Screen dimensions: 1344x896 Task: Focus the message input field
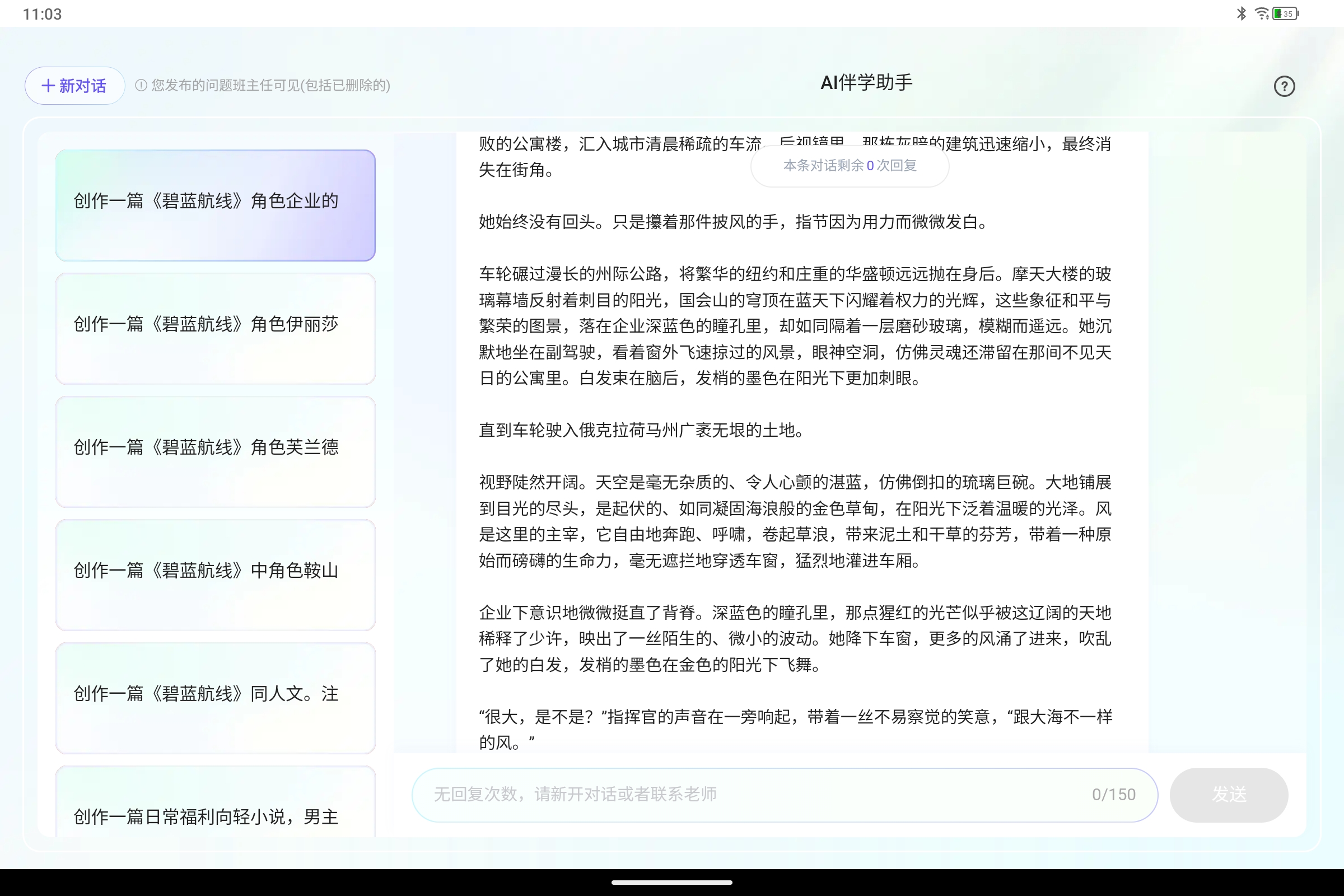click(x=784, y=795)
